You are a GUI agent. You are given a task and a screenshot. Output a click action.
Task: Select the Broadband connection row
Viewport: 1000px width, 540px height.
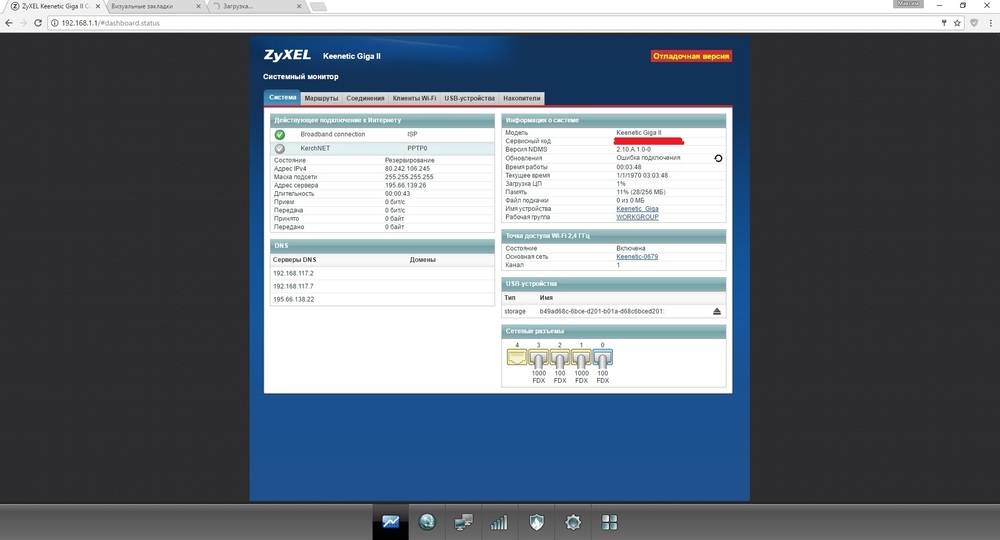[x=382, y=135]
